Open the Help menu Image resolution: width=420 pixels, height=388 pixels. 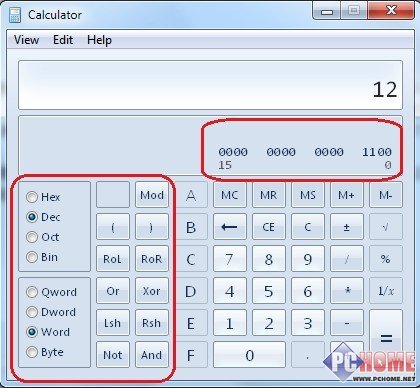[x=99, y=40]
